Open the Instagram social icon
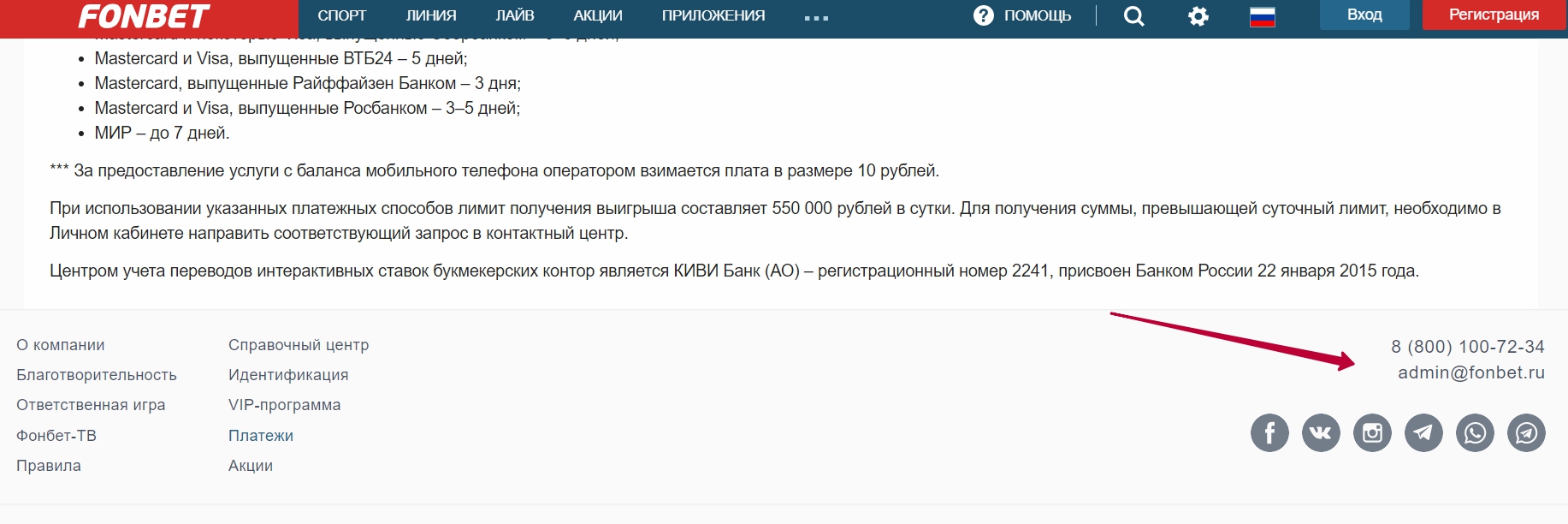The image size is (1568, 524). pyautogui.click(x=1372, y=432)
